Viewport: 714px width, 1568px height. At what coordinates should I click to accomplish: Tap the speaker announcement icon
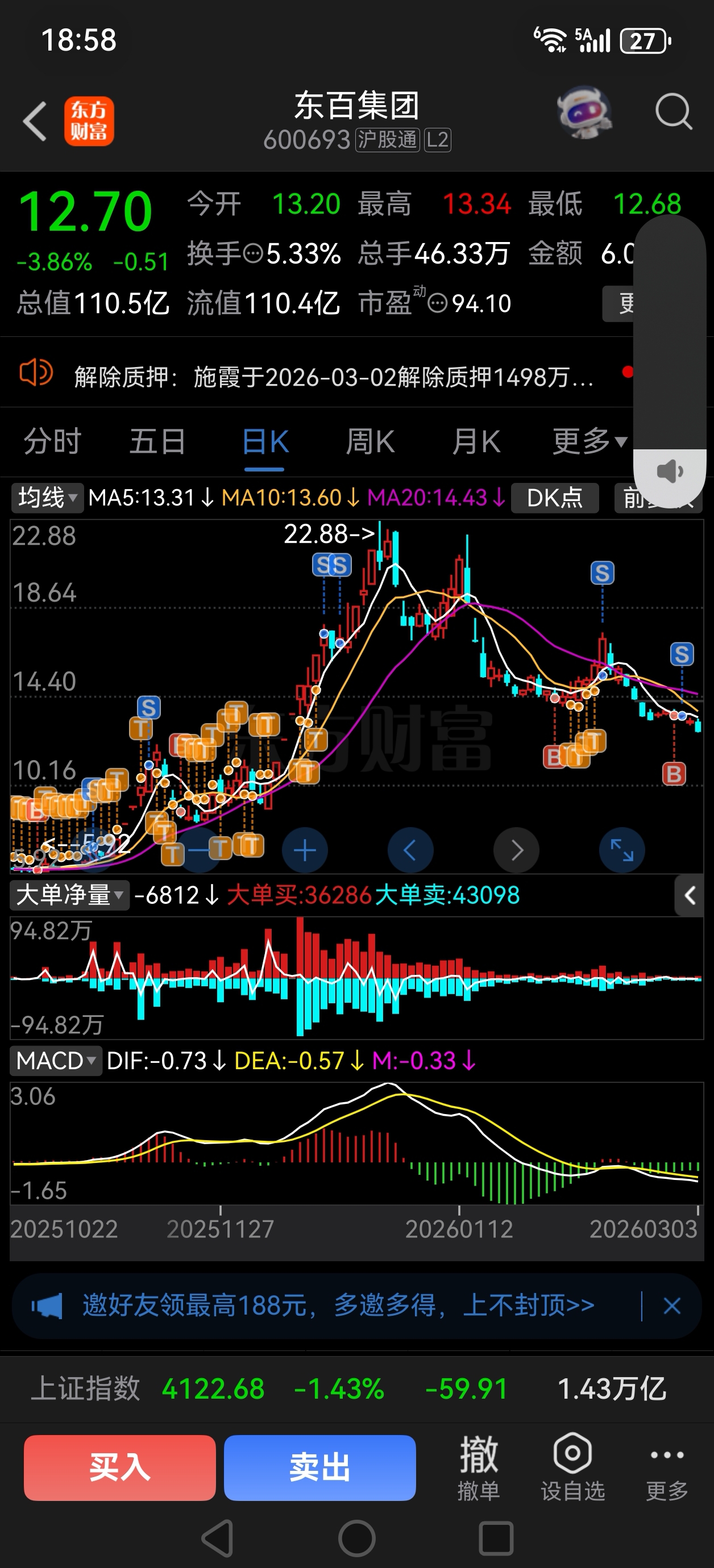pos(36,372)
